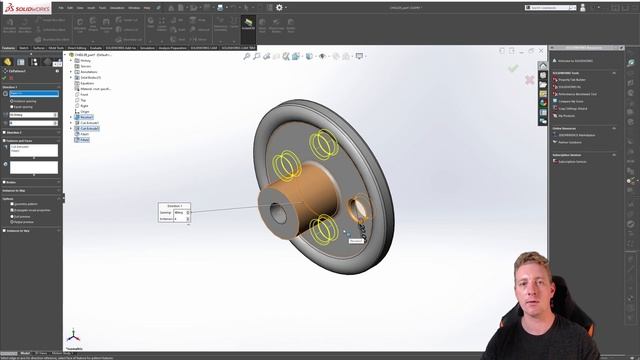Expand the History node in the feature tree
Viewport: 640px width, 360px height.
71,60
